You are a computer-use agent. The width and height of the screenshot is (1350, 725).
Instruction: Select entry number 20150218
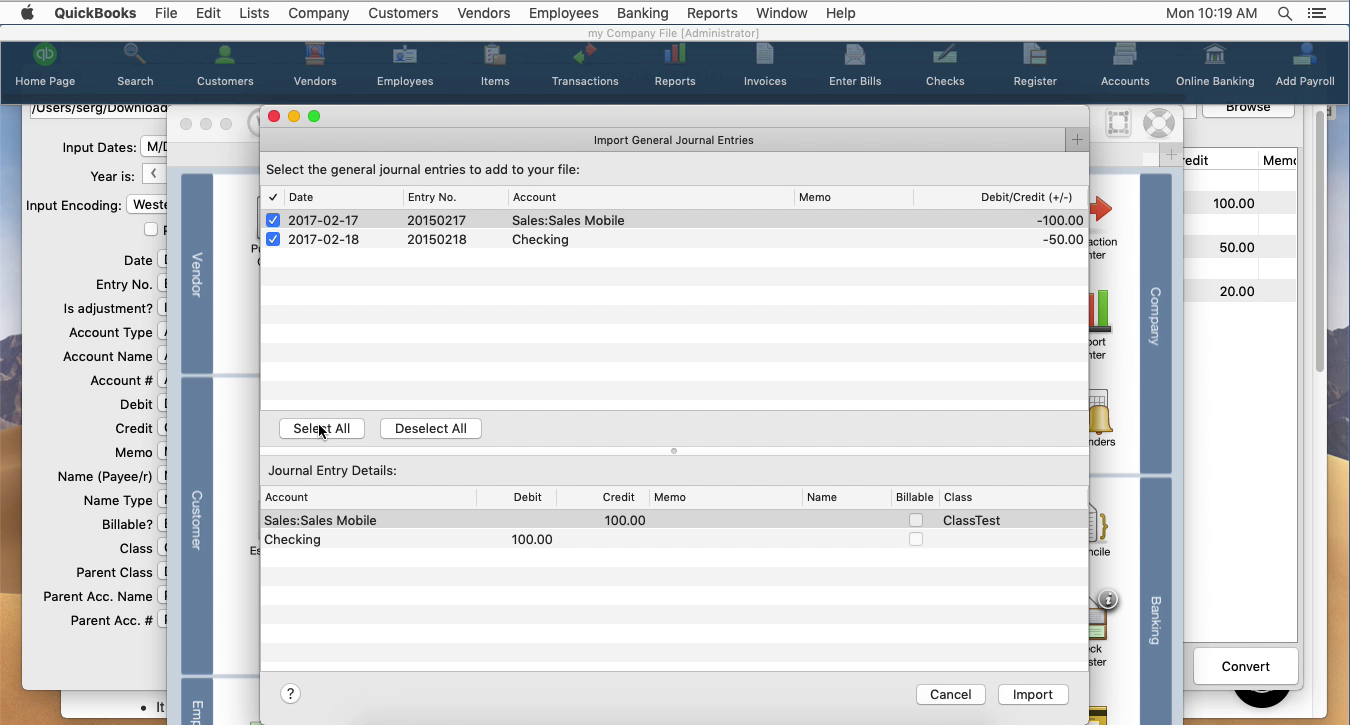(x=437, y=239)
